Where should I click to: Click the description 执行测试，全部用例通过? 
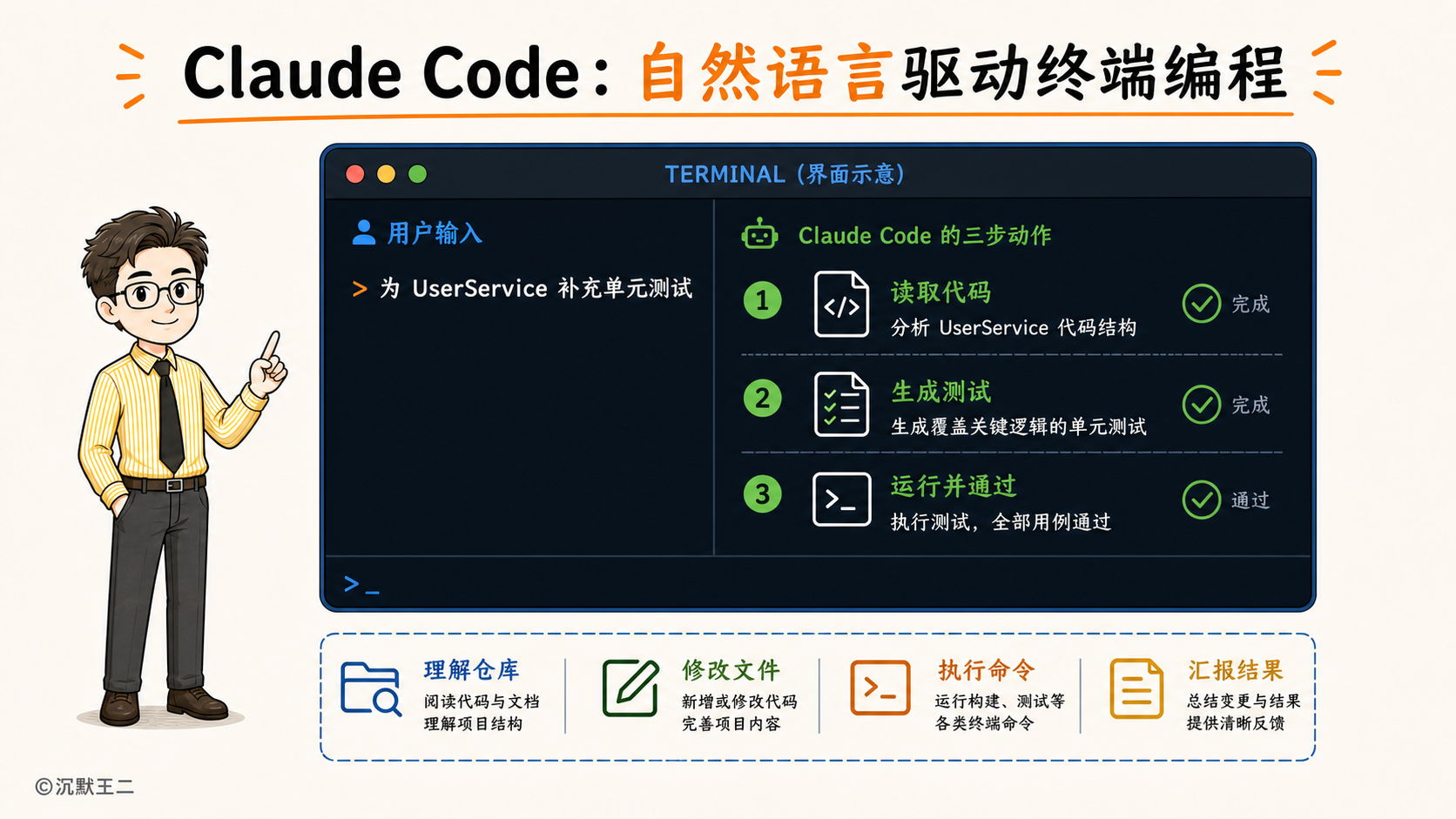(x=1001, y=522)
